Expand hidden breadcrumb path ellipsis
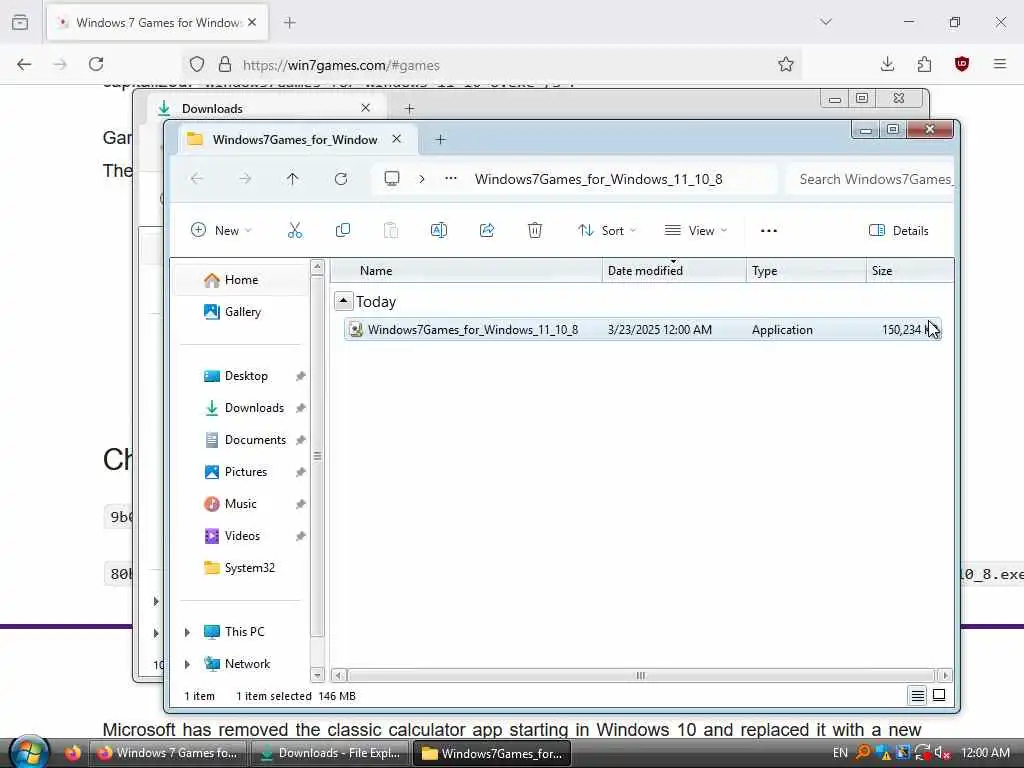The image size is (1024, 768). tap(451, 179)
